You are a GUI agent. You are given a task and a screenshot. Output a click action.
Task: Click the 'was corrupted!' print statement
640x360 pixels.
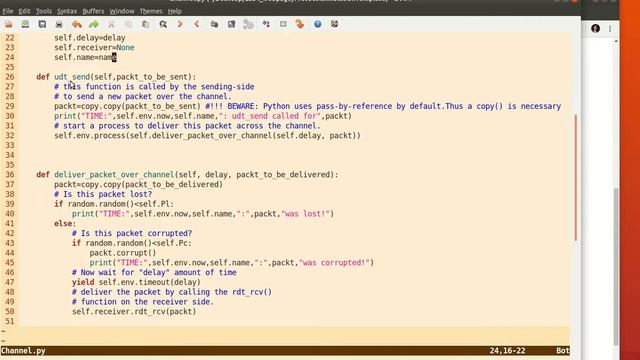click(232, 263)
